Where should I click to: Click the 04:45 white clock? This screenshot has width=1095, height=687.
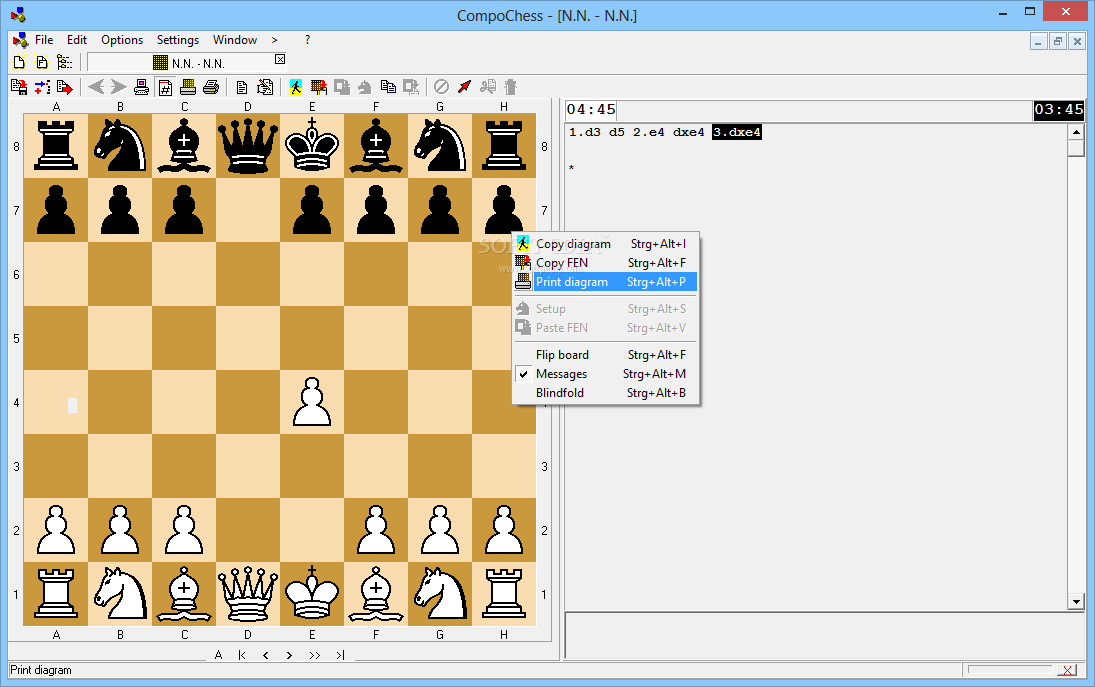point(591,110)
